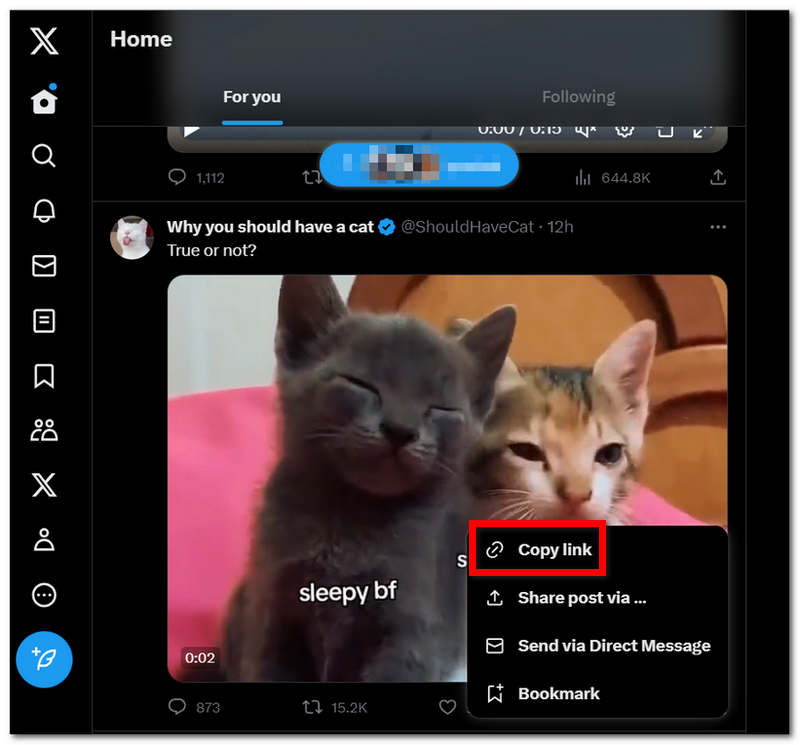
Task: Open Messages envelope in sidebar
Action: pos(44,266)
